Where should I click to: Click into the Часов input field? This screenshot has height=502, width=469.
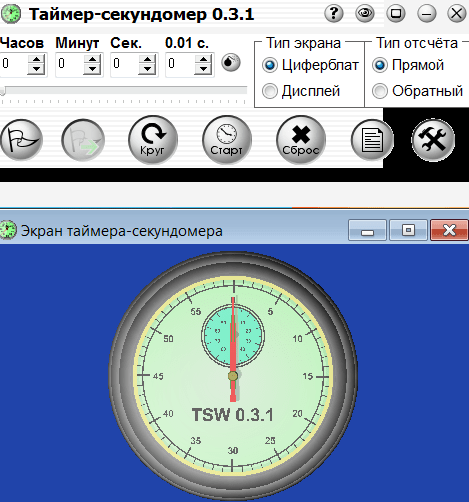14,64
